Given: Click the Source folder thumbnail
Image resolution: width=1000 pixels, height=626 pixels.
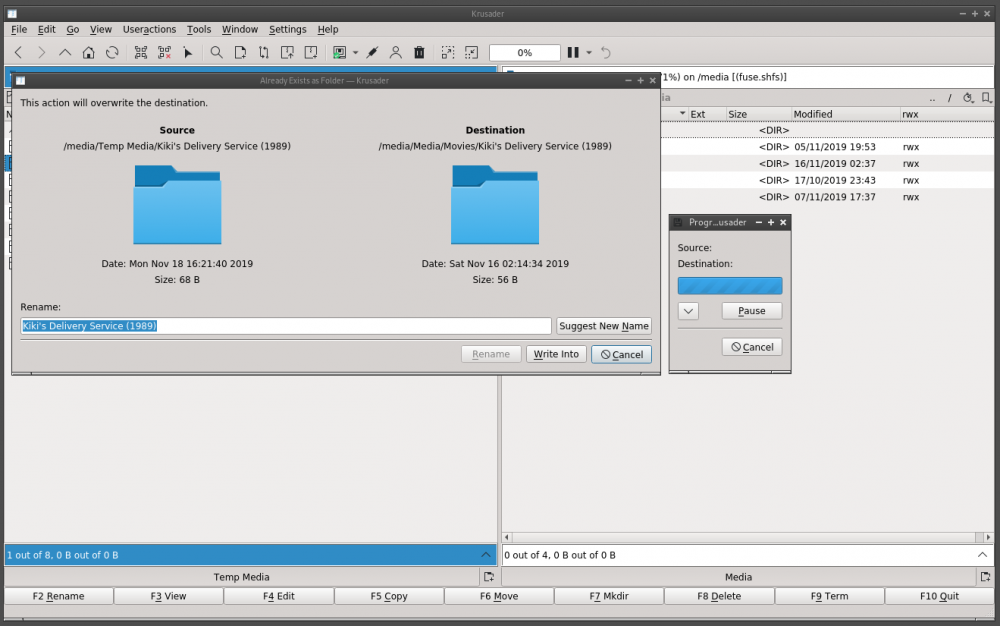Looking at the screenshot, I should click(x=177, y=204).
